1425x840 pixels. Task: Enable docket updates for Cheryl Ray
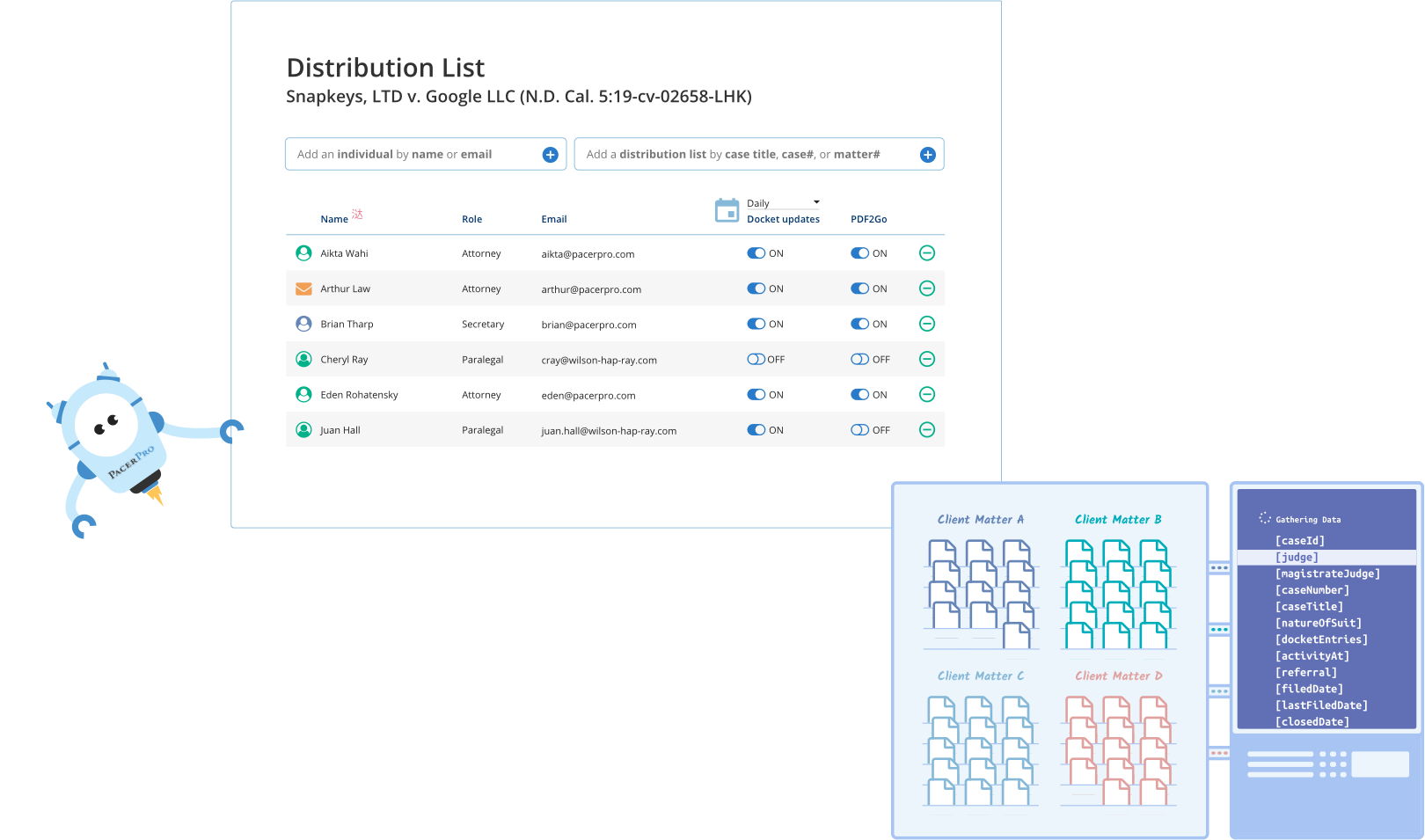(756, 359)
